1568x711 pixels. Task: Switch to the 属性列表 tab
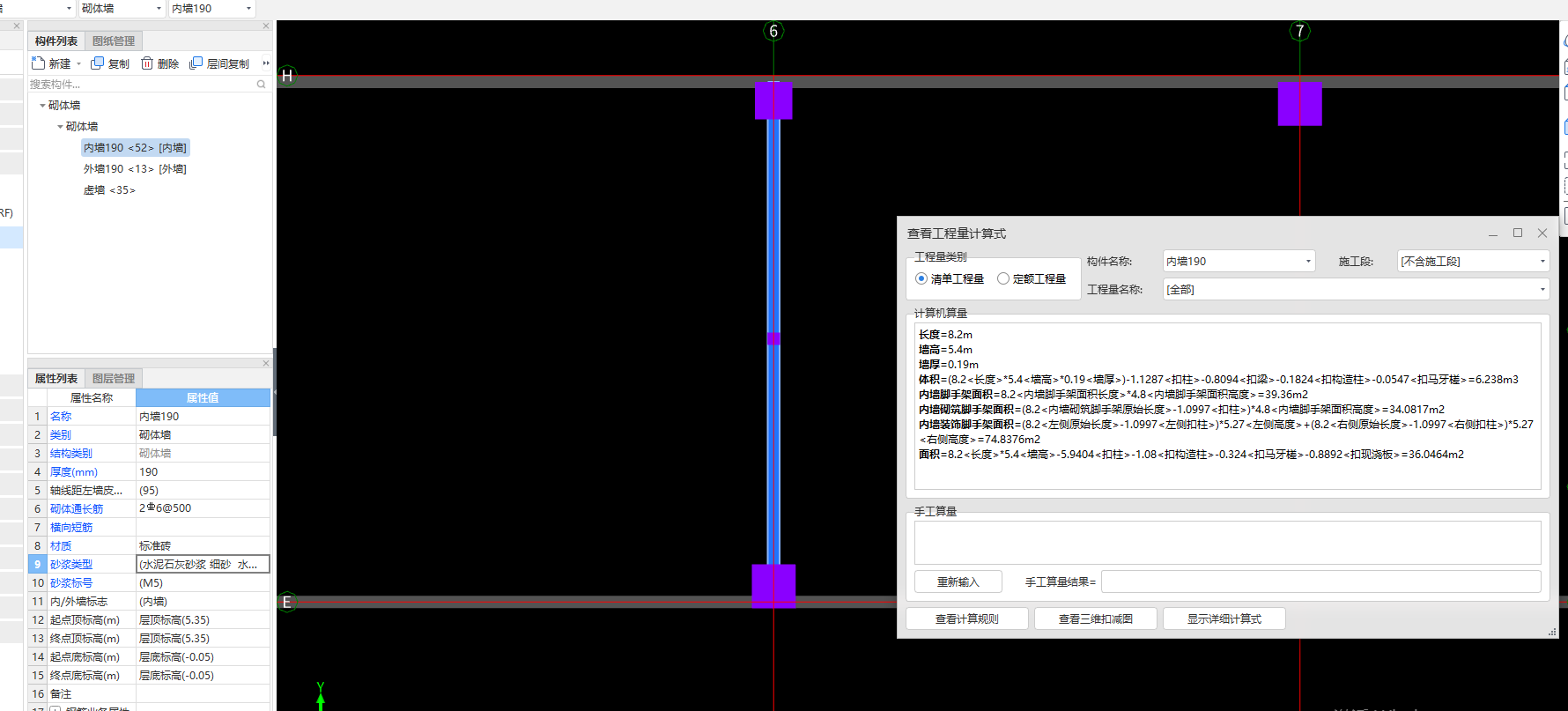pyautogui.click(x=56, y=379)
